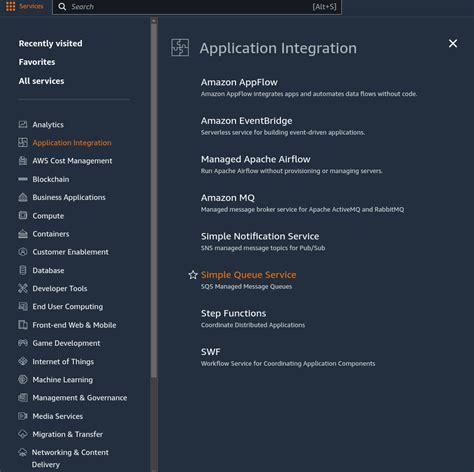Open the Customer Enablement category
The height and width of the screenshot is (472, 474).
(x=70, y=252)
